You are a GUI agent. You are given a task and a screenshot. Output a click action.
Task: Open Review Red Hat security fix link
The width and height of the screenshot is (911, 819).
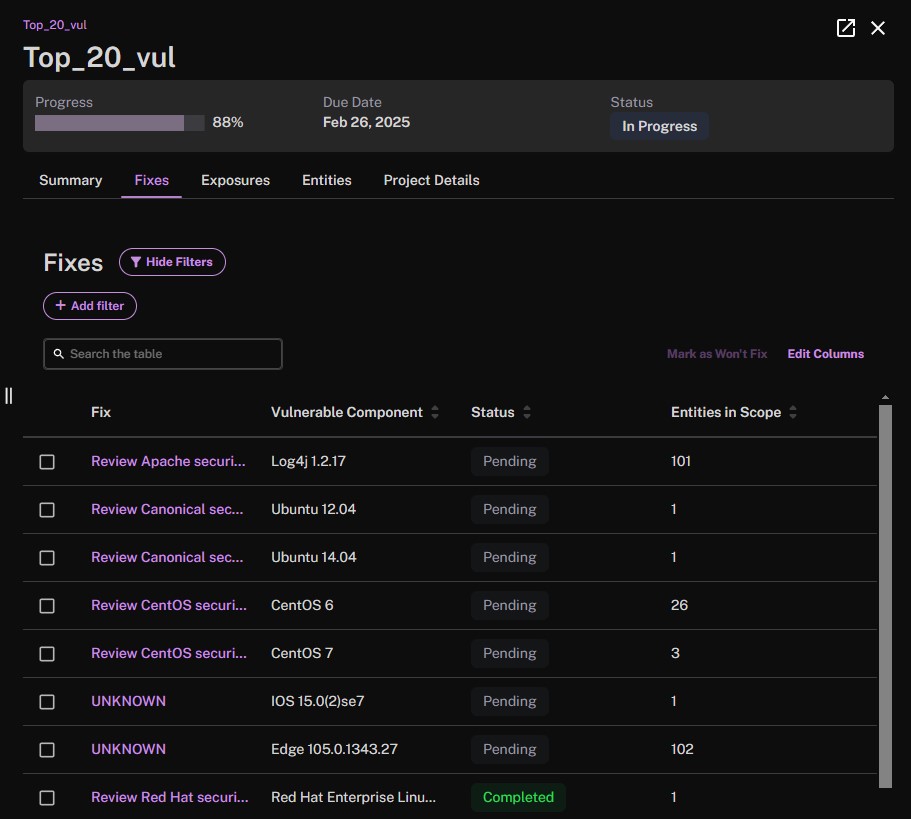[x=170, y=797]
